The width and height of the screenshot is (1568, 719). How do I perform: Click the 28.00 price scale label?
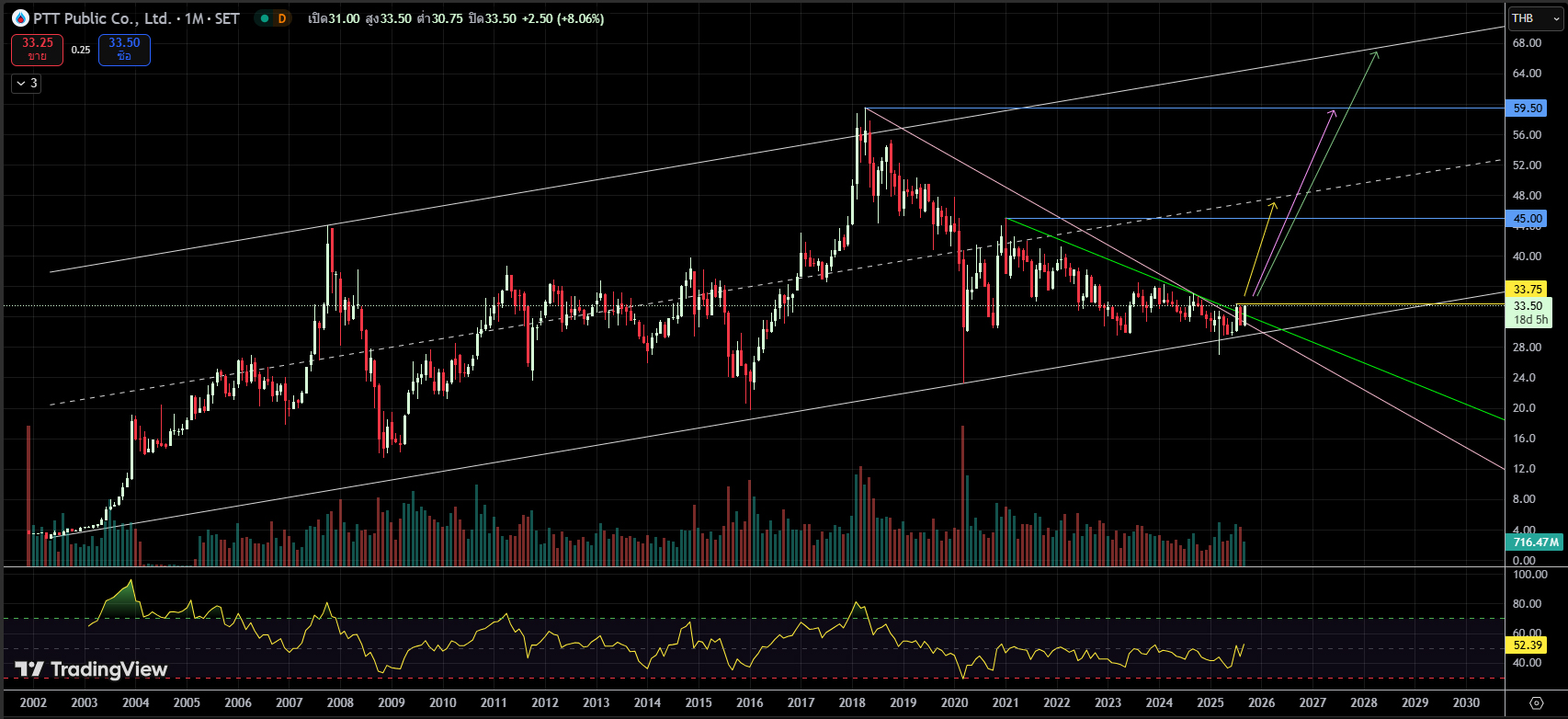pyautogui.click(x=1527, y=348)
